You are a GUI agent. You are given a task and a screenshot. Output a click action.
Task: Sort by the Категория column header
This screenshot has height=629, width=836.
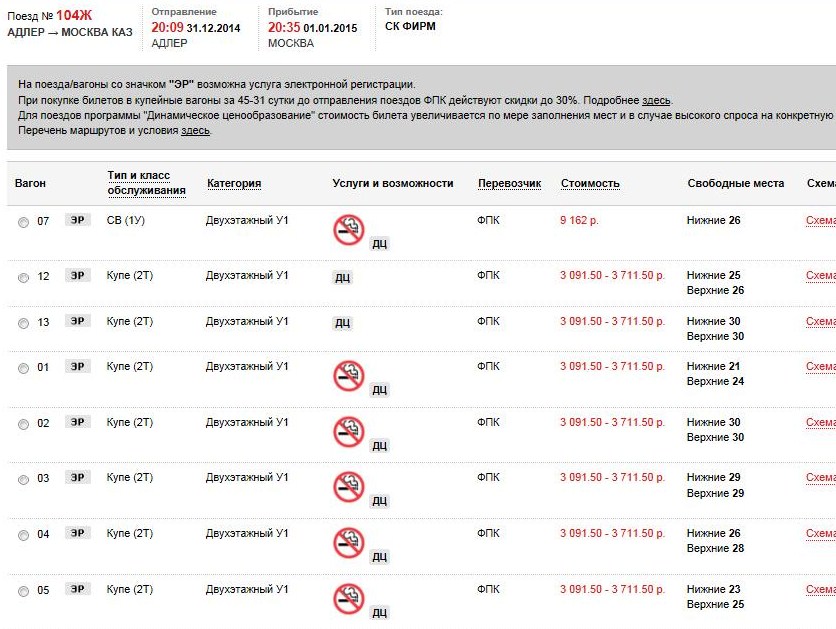[234, 184]
